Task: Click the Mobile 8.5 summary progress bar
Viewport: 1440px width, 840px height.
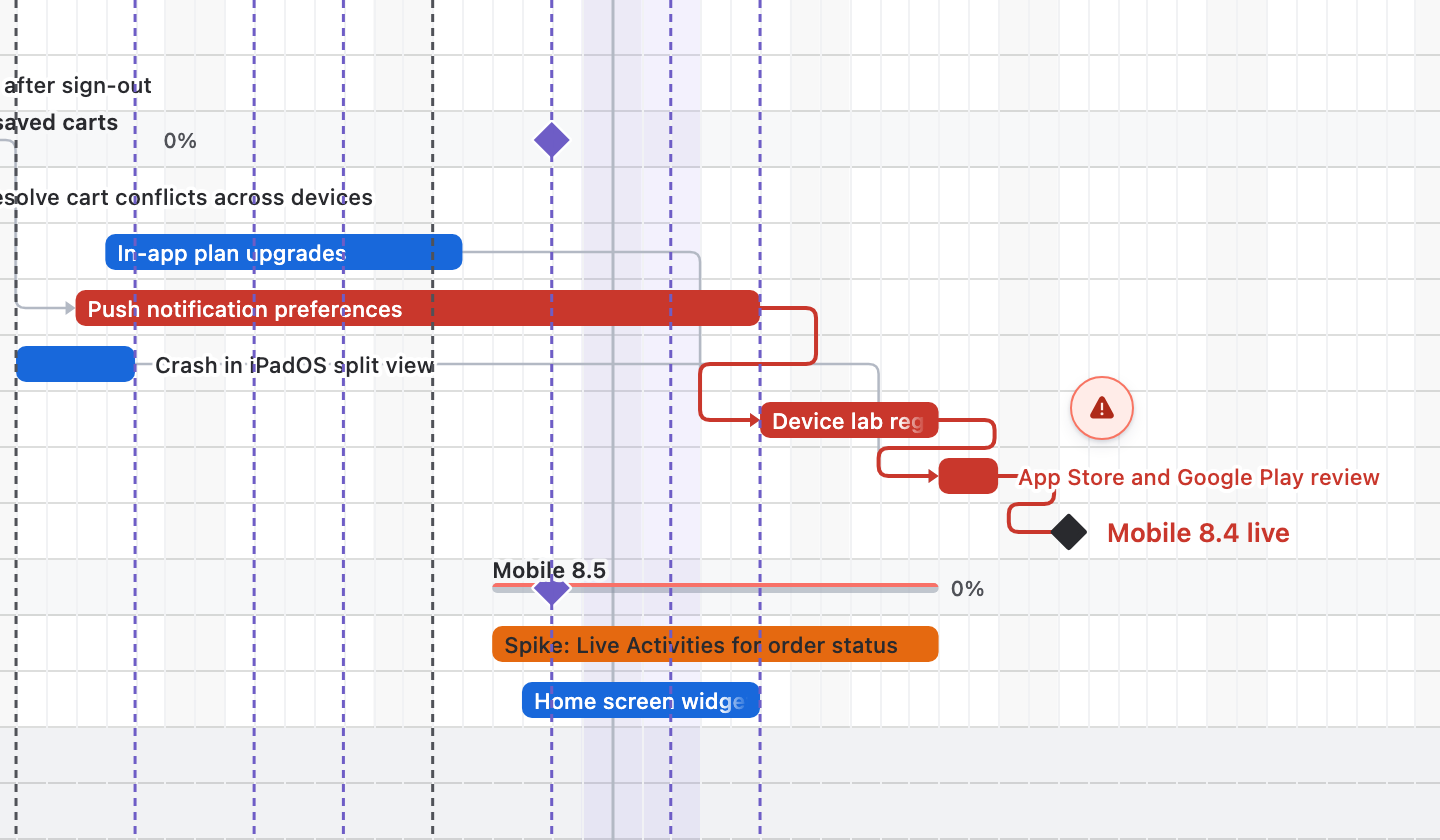Action: coord(715,588)
